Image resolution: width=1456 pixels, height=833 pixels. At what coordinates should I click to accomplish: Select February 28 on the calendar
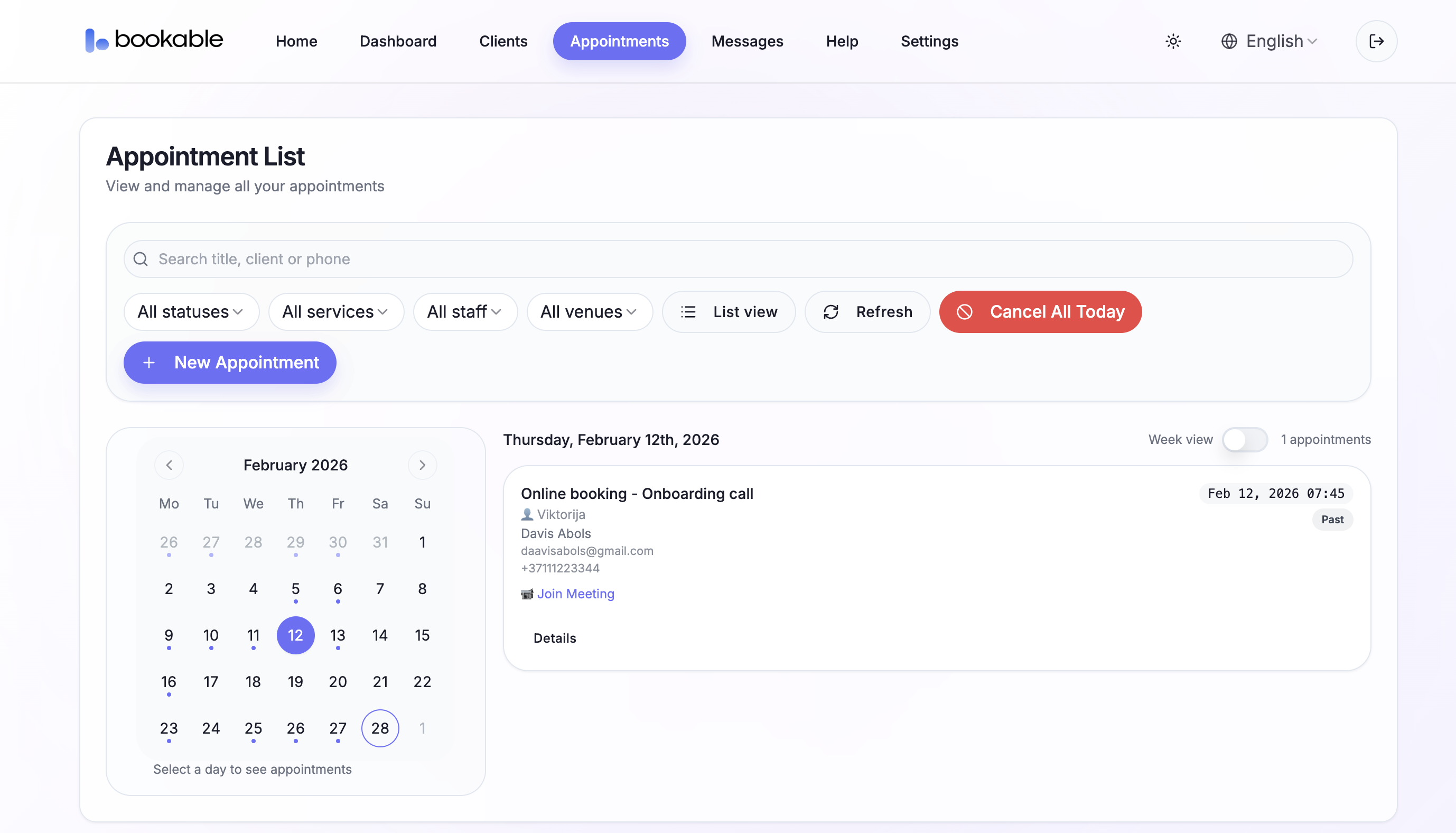click(x=380, y=728)
